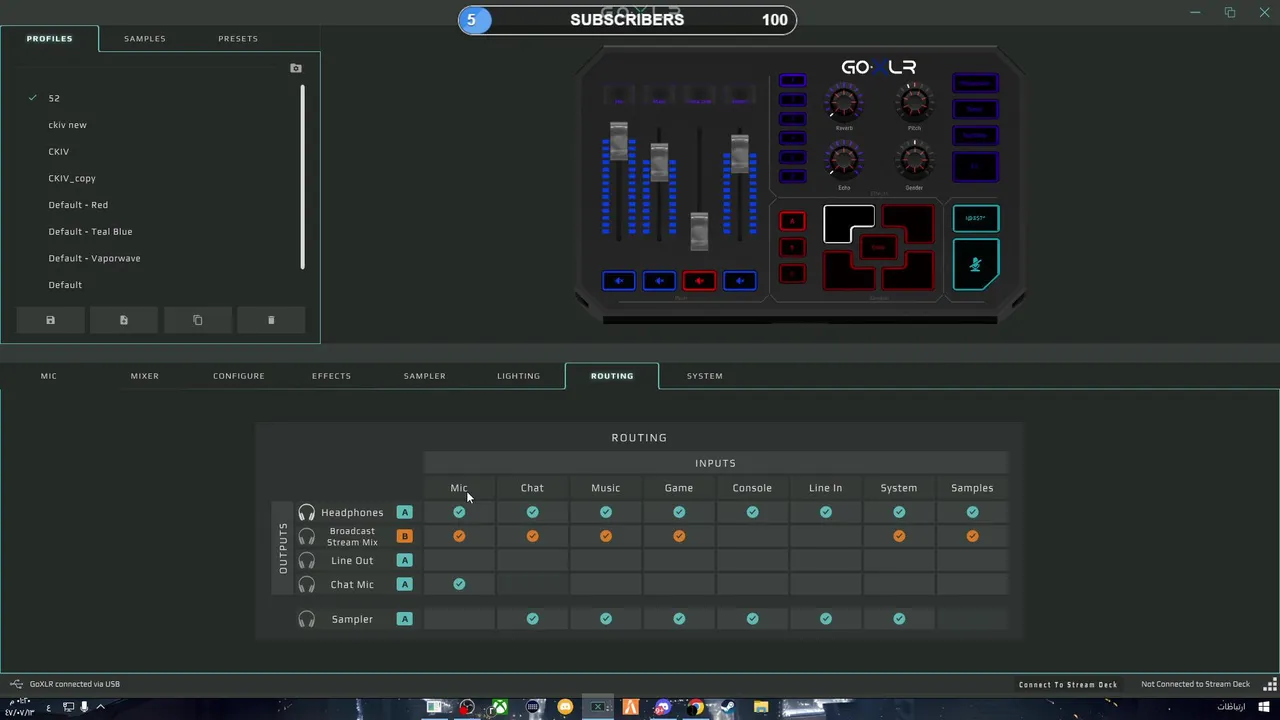The height and width of the screenshot is (720, 1280).
Task: Open the Windows Start menu
Action: point(1263,708)
